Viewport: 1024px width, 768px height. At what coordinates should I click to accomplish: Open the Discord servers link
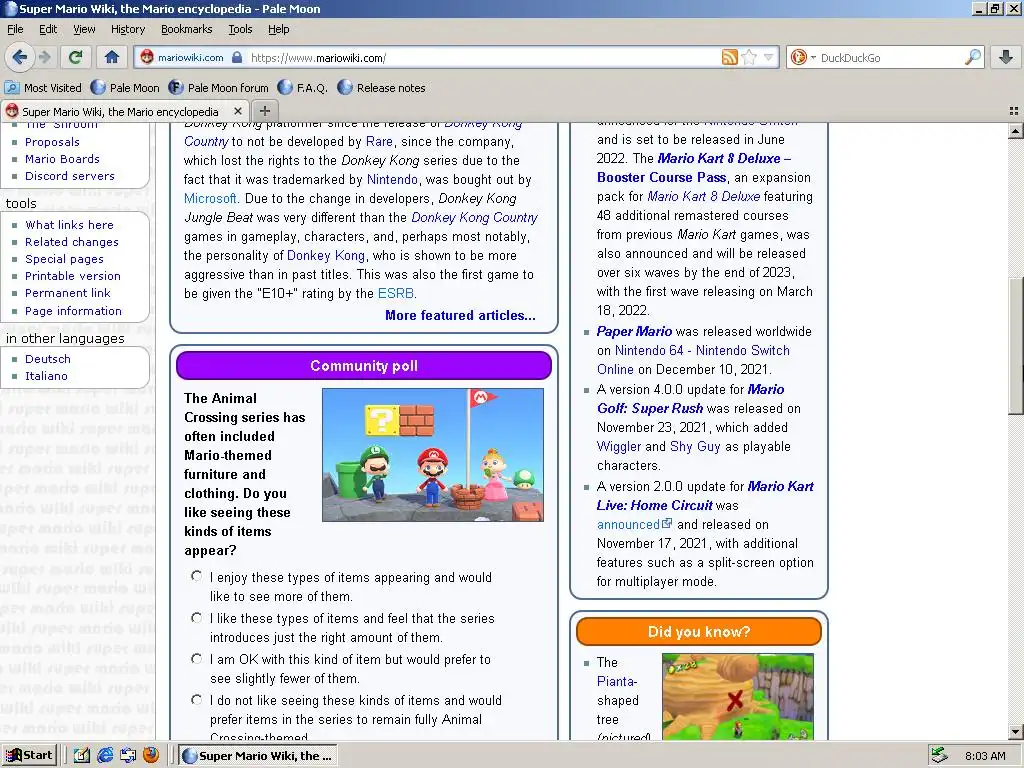click(x=69, y=176)
